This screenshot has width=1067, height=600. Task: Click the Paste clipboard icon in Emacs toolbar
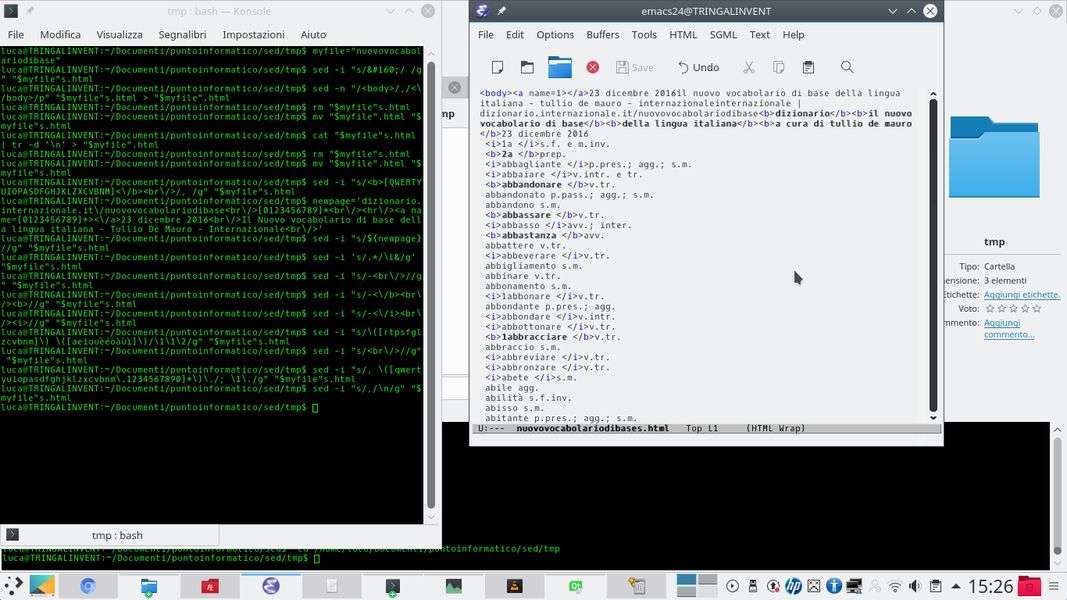pos(808,67)
